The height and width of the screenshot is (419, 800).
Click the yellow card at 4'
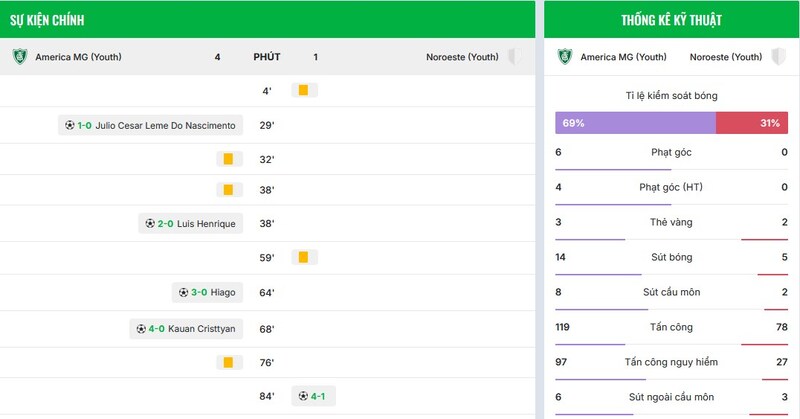[x=303, y=90]
